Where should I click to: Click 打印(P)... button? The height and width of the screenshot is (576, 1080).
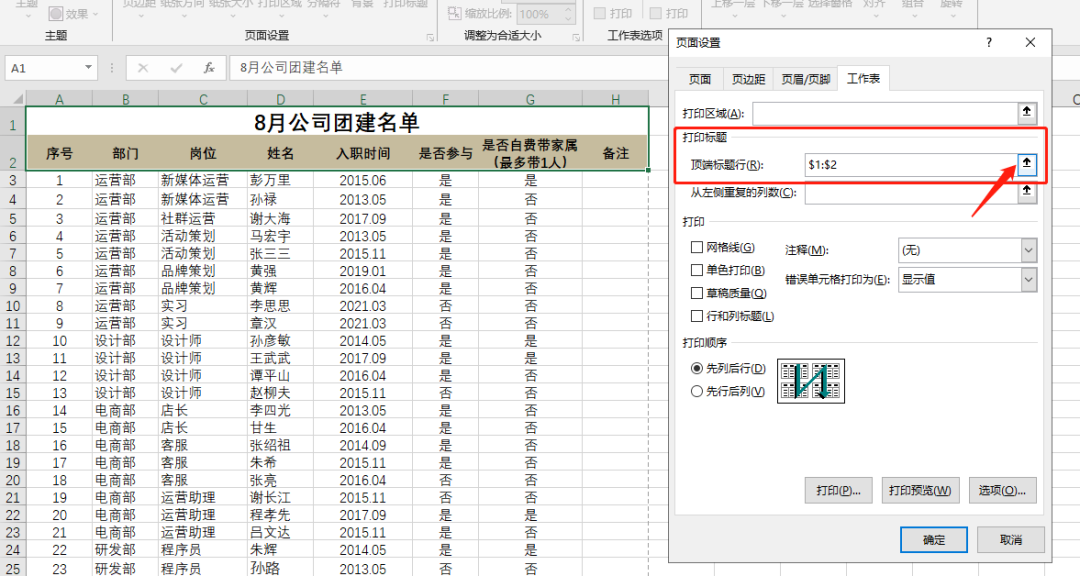pos(838,491)
